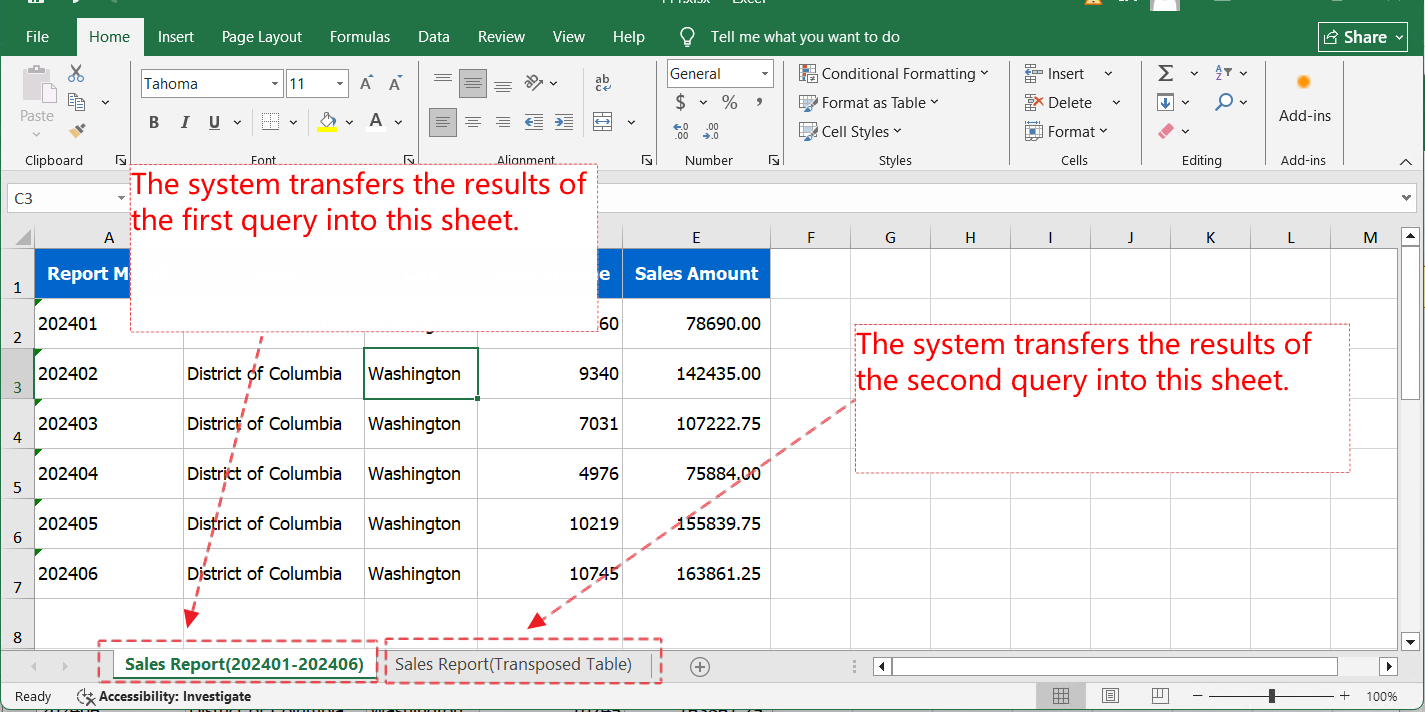This screenshot has height=712, width=1425.
Task: Decrease decimal places for selected cell
Action: click(710, 129)
